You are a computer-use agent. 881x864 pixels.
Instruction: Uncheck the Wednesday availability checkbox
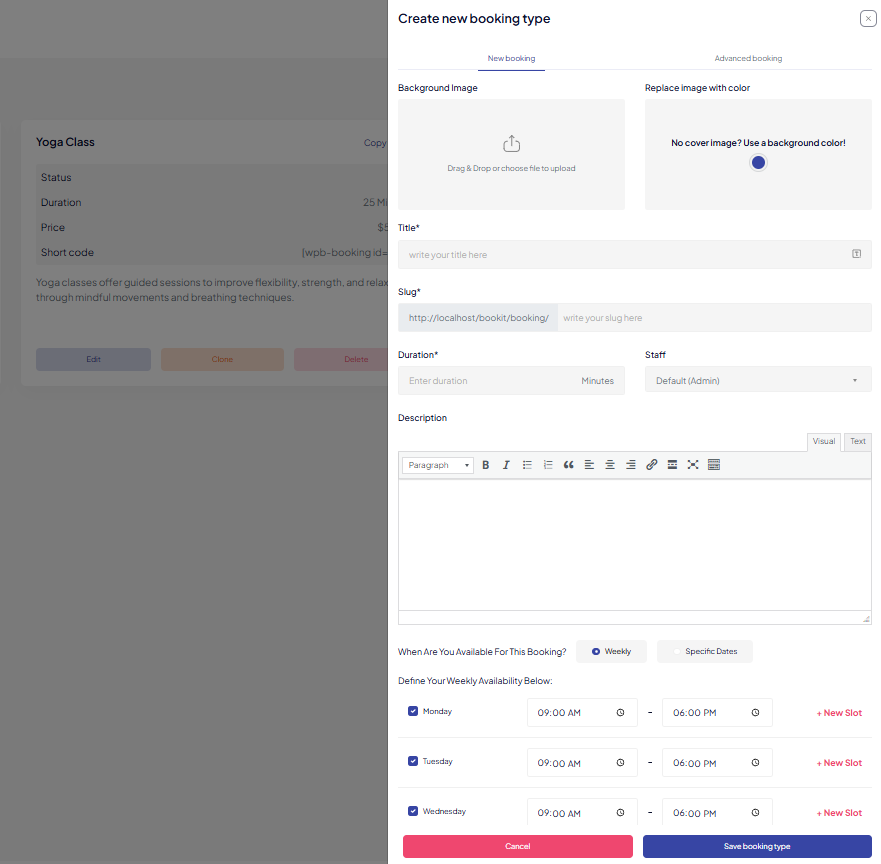pyautogui.click(x=413, y=811)
